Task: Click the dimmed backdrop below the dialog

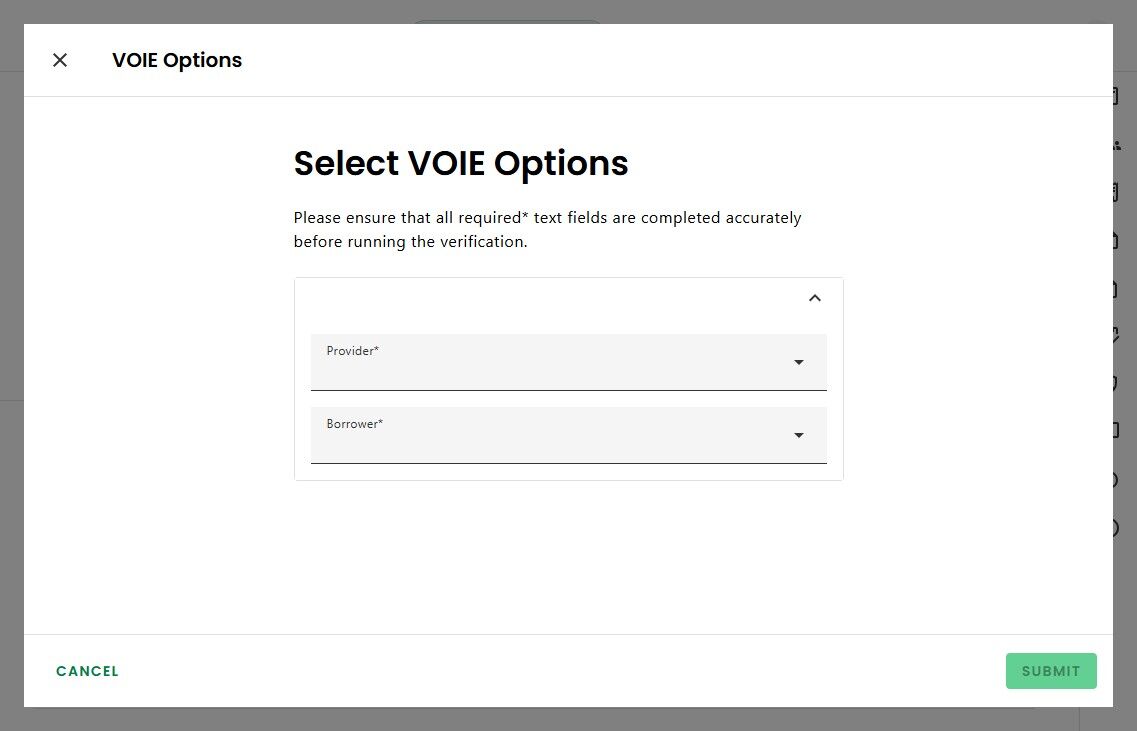Action: pos(568,720)
